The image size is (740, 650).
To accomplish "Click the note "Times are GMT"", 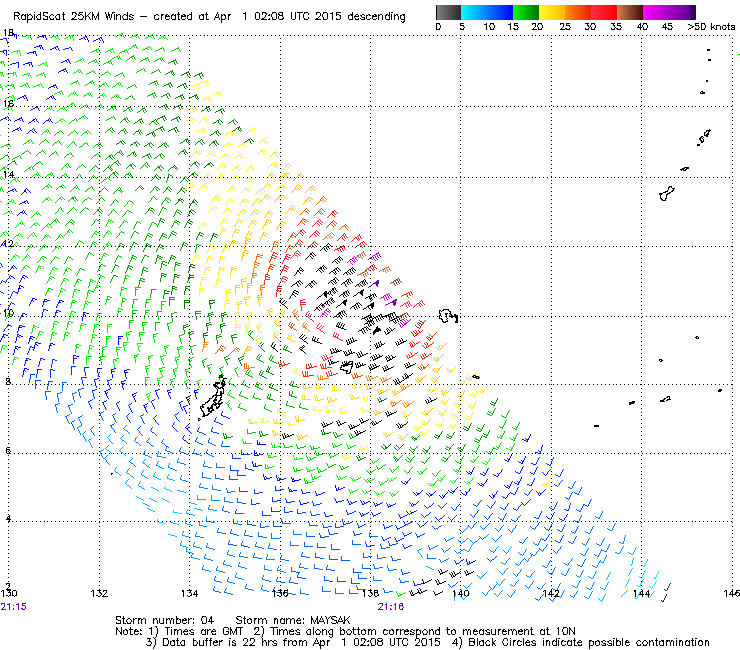I will point(203,631).
